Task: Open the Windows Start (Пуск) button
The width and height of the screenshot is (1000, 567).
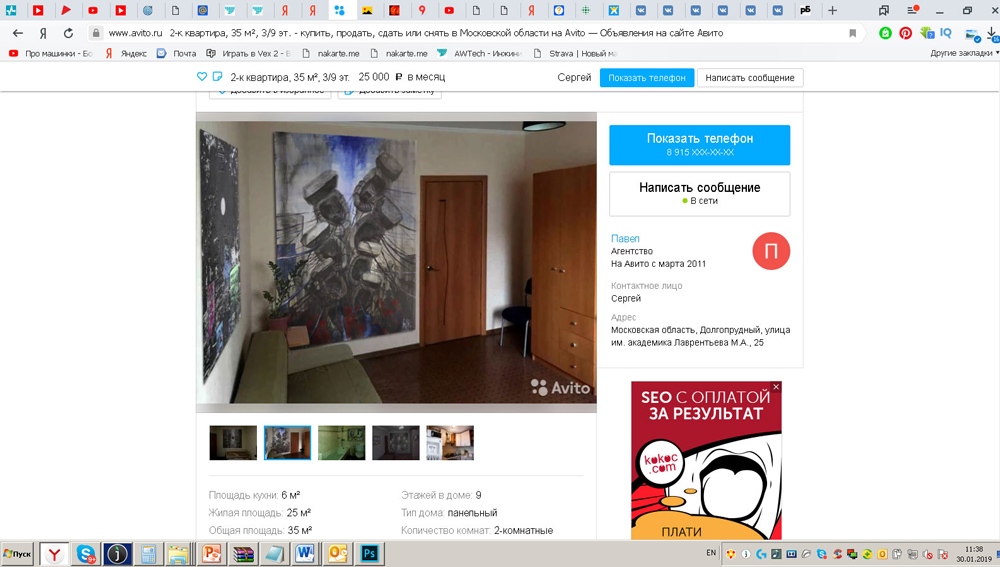Action: tap(17, 554)
